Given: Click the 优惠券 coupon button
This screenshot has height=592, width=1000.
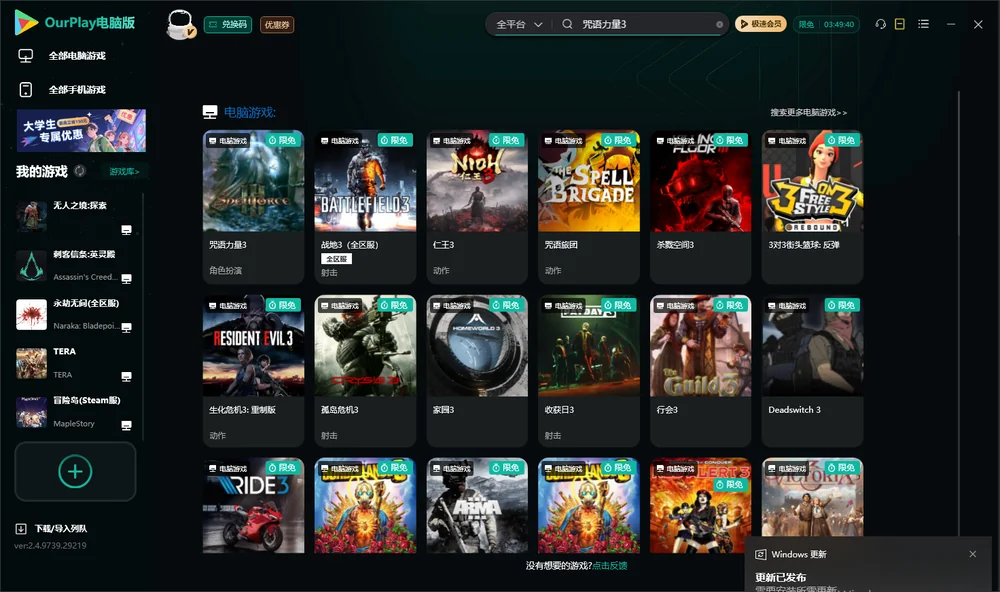Looking at the screenshot, I should (x=277, y=25).
